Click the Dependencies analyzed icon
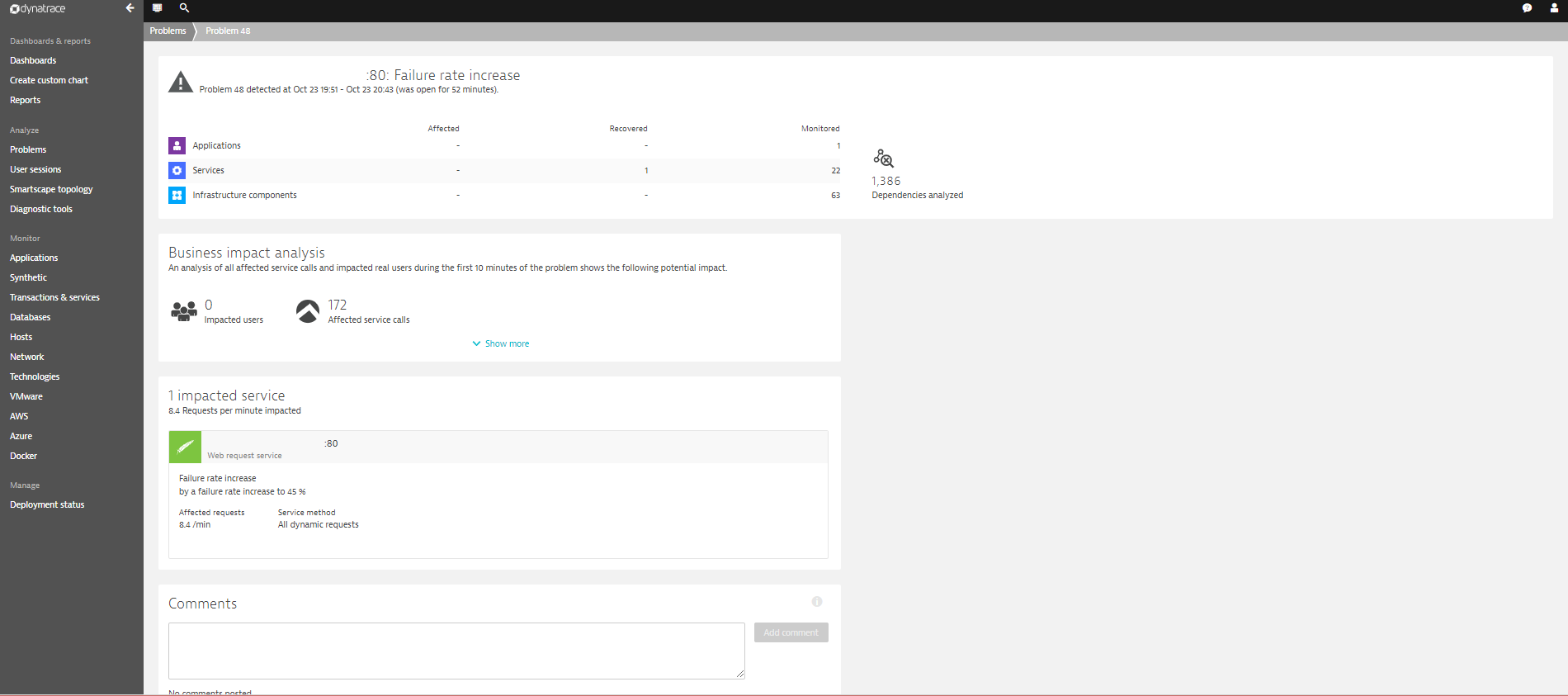This screenshot has width=1568, height=696. (x=883, y=159)
